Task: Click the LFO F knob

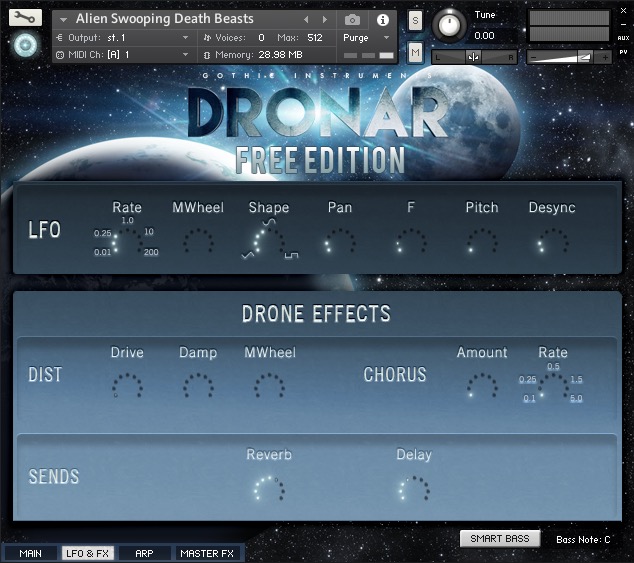Action: pyautogui.click(x=411, y=241)
